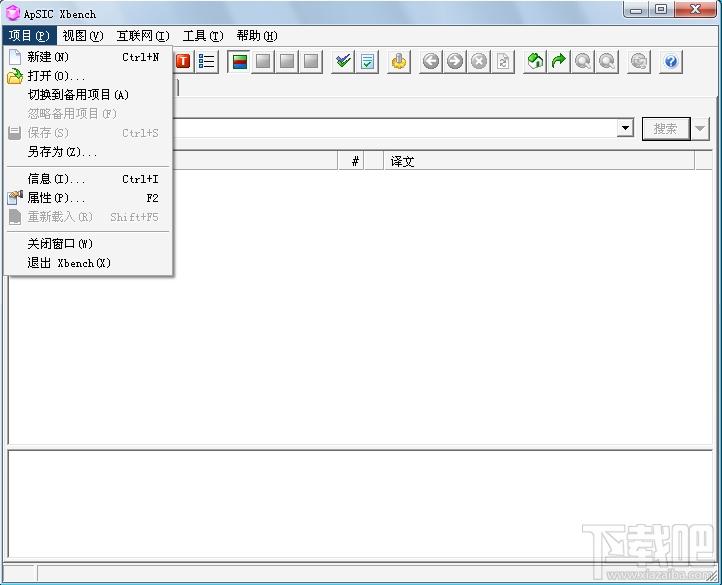Image resolution: width=722 pixels, height=585 pixels.
Task: Choose 关闭窗口(W) menu entry
Action: point(88,244)
